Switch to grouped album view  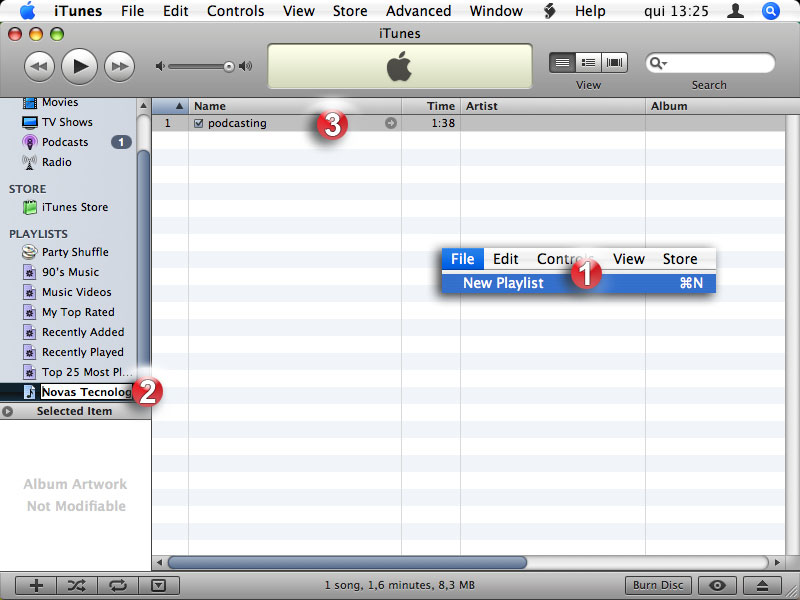(588, 63)
